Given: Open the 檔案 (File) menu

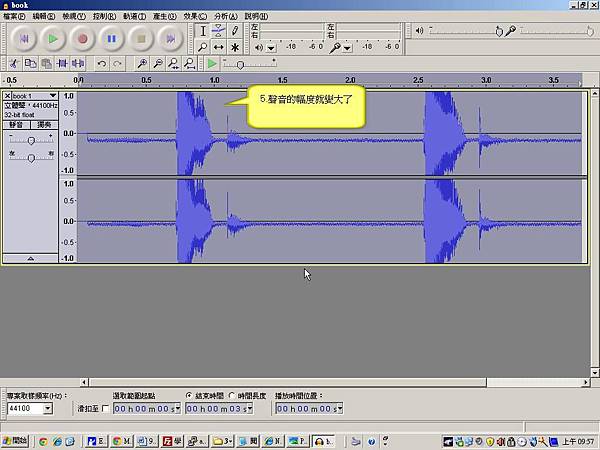Looking at the screenshot, I should [x=16, y=17].
